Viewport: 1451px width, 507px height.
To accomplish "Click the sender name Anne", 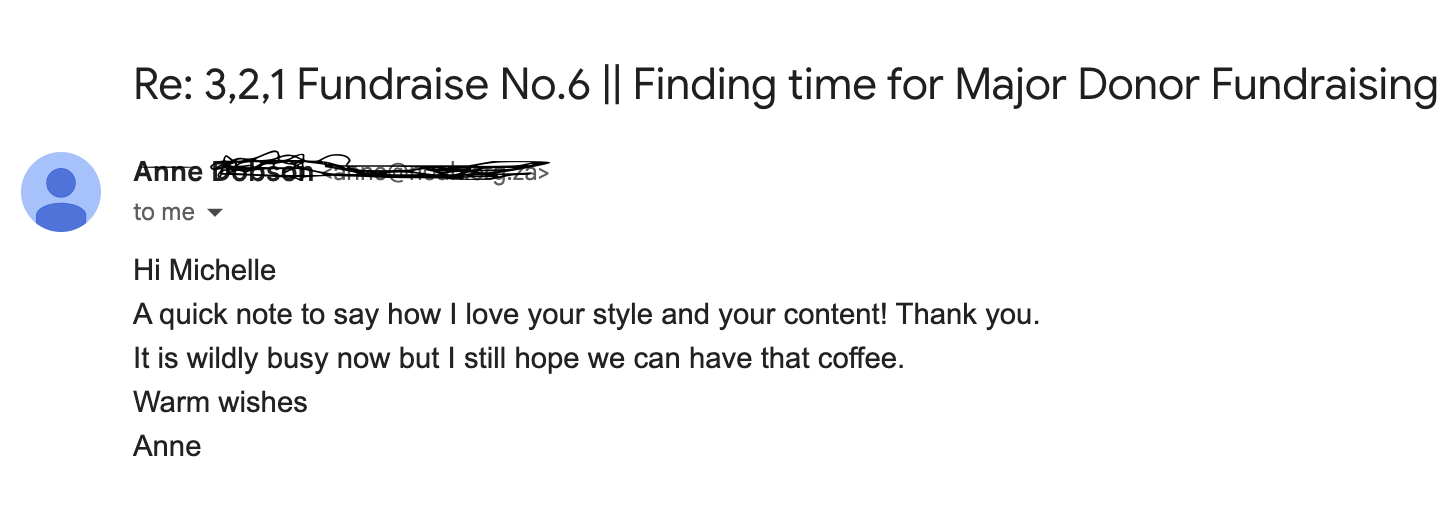I will point(167,172).
